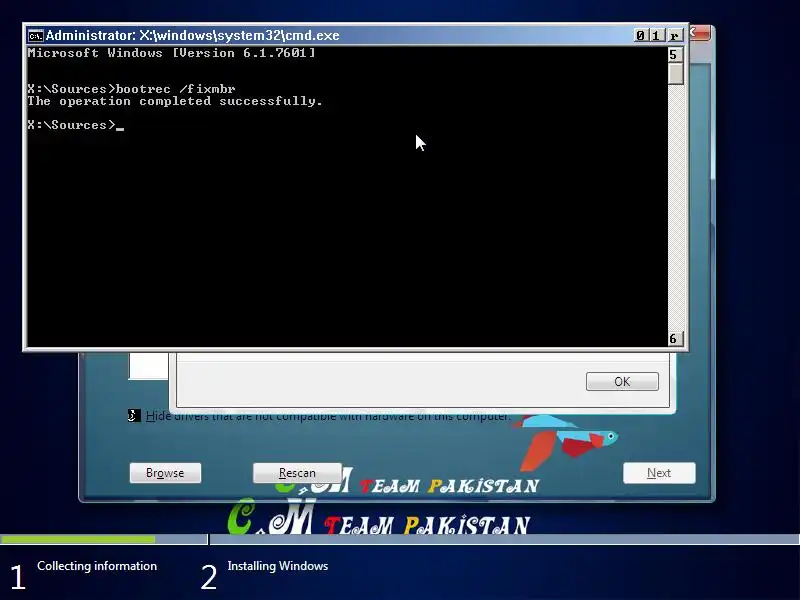This screenshot has width=800, height=600.
Task: Click the Browse button in setup window
Action: click(x=165, y=473)
